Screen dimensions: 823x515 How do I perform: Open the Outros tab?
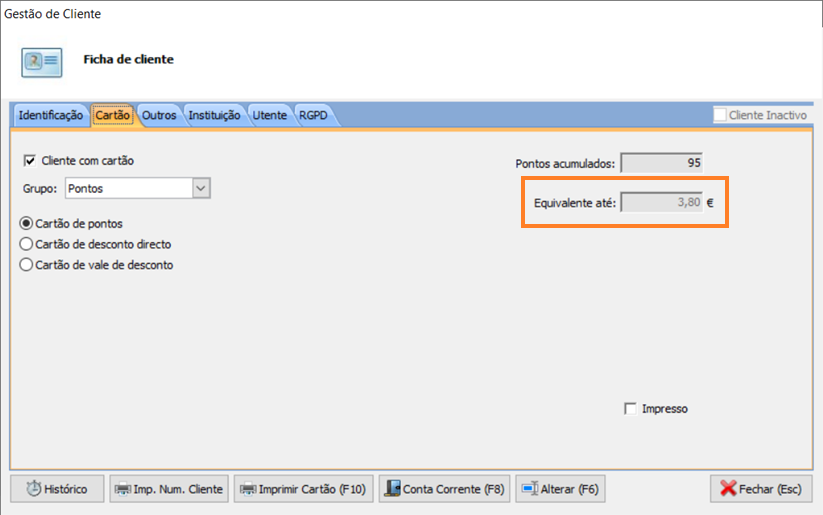159,115
